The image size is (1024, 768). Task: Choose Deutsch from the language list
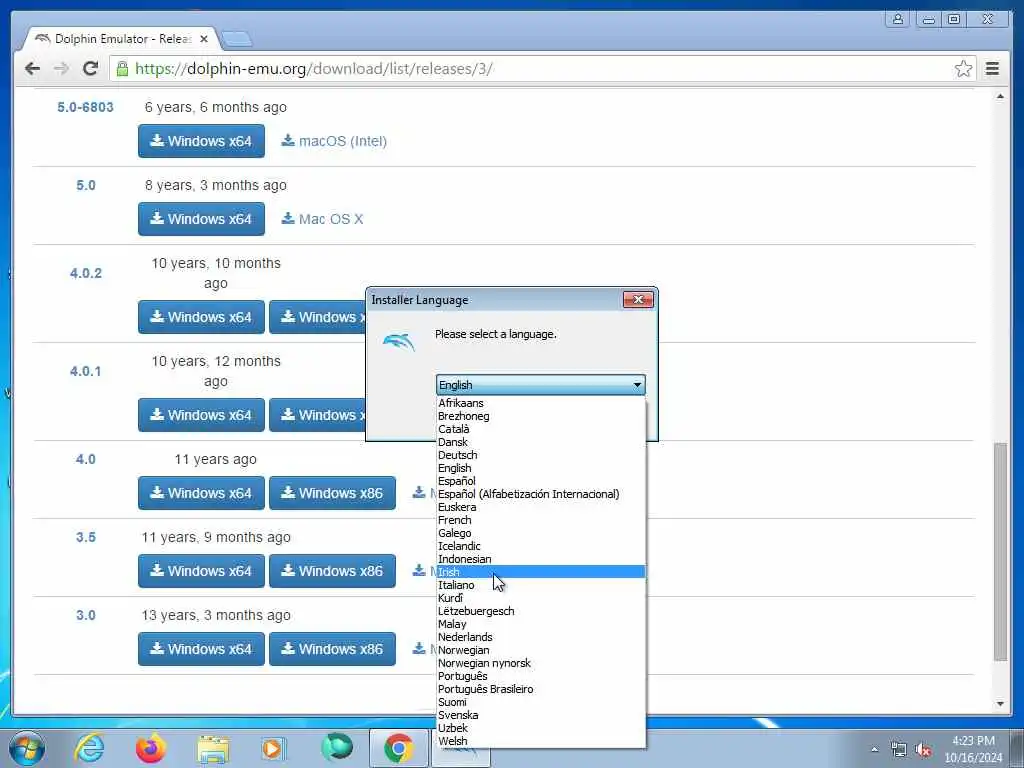click(540, 455)
